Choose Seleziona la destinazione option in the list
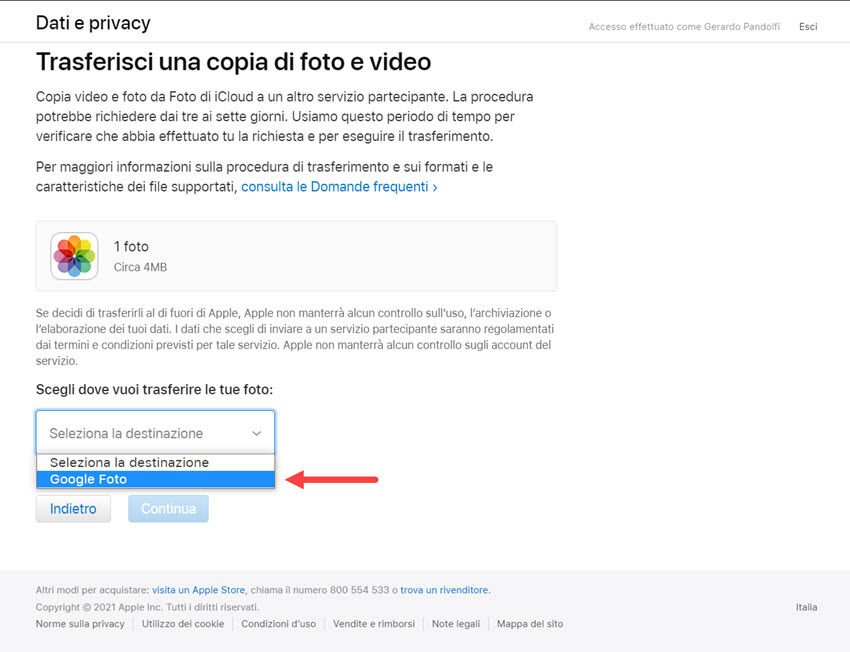Image resolution: width=850 pixels, height=652 pixels. point(129,462)
